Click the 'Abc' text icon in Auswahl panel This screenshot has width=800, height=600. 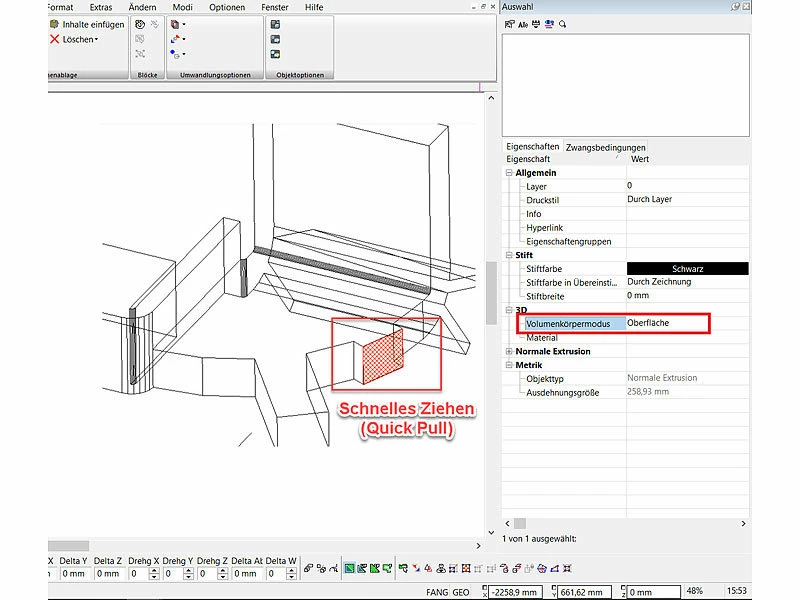tap(523, 23)
